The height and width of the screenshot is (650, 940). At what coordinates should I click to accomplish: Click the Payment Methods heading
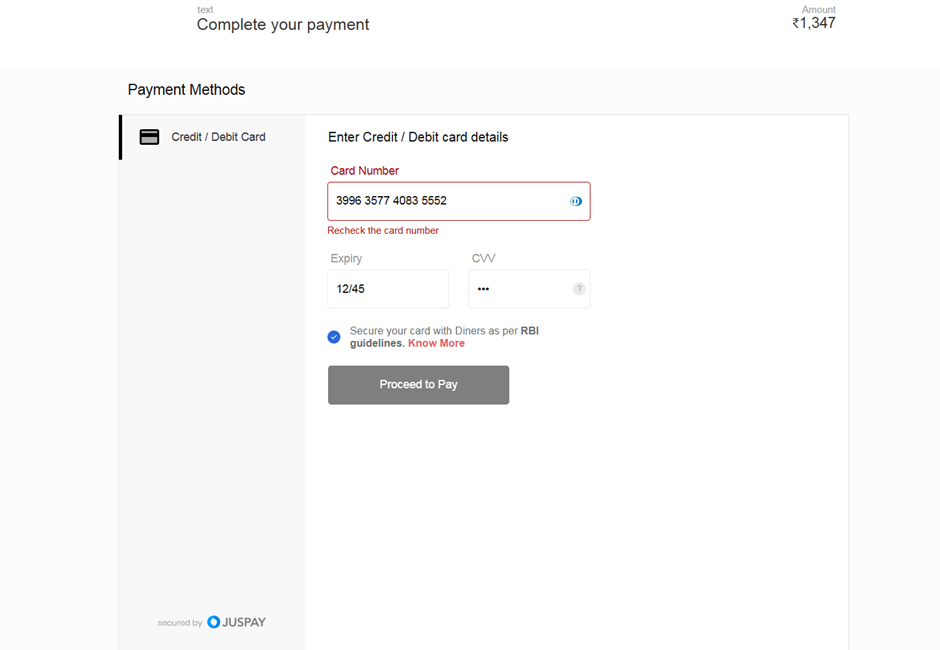(186, 90)
